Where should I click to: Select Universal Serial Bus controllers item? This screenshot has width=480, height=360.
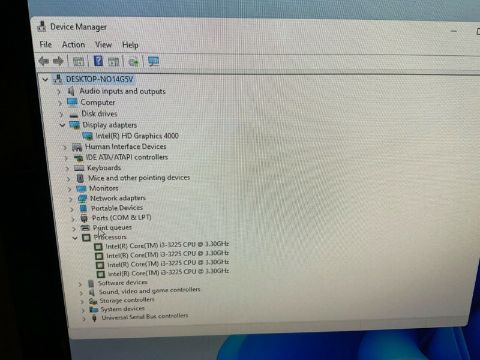pyautogui.click(x=145, y=316)
